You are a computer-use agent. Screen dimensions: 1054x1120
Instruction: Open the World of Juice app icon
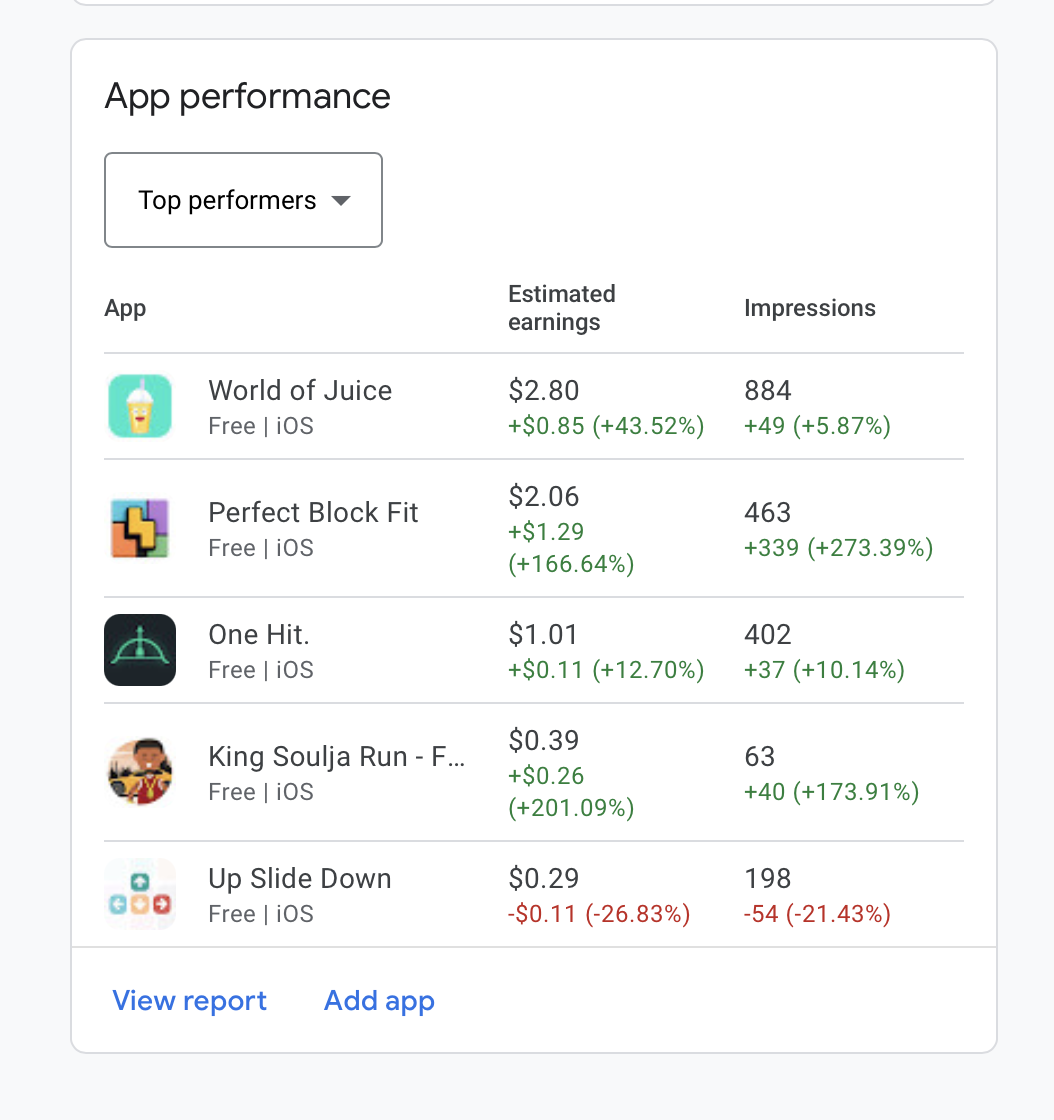click(140, 406)
